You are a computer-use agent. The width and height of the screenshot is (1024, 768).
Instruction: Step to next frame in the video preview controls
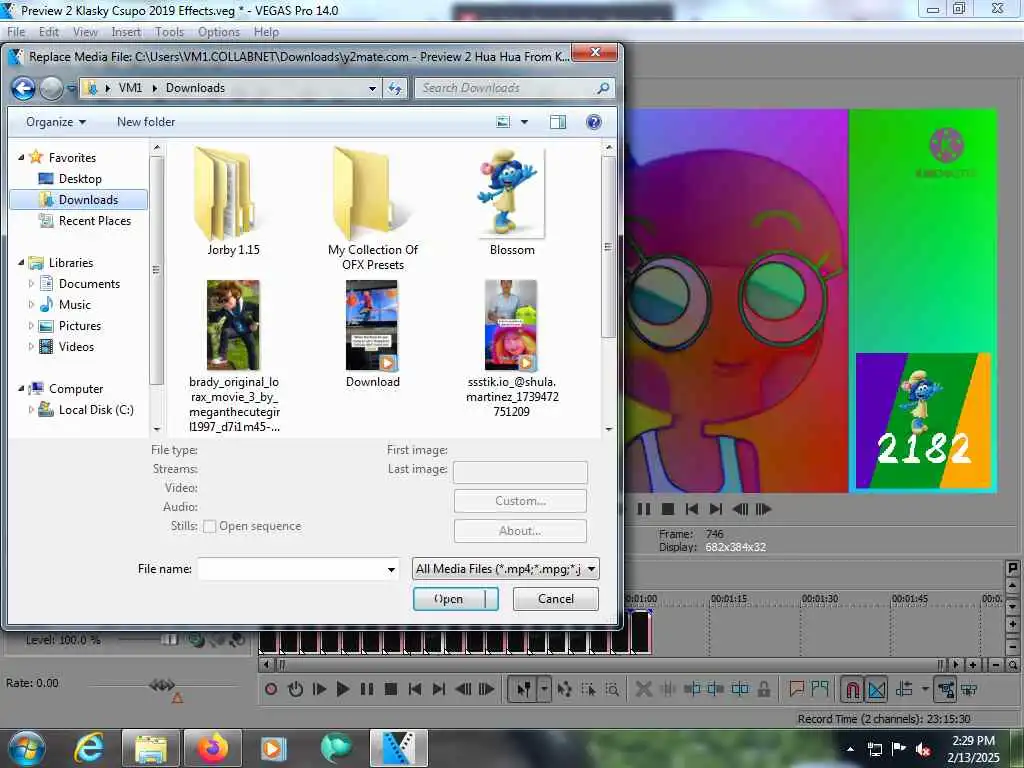pyautogui.click(x=763, y=509)
